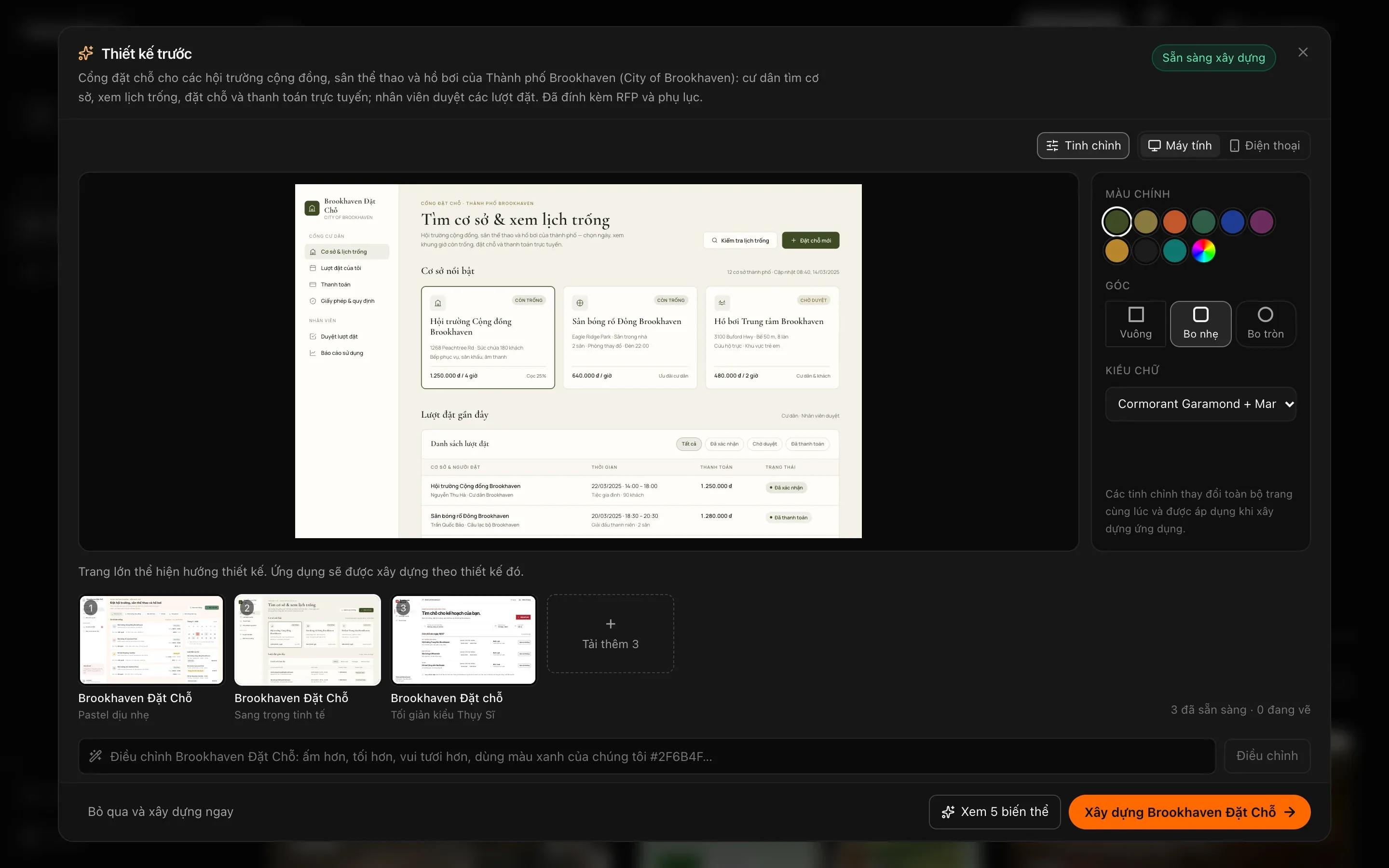
Task: Switch preview to Điện thoại view
Action: coord(1265,146)
